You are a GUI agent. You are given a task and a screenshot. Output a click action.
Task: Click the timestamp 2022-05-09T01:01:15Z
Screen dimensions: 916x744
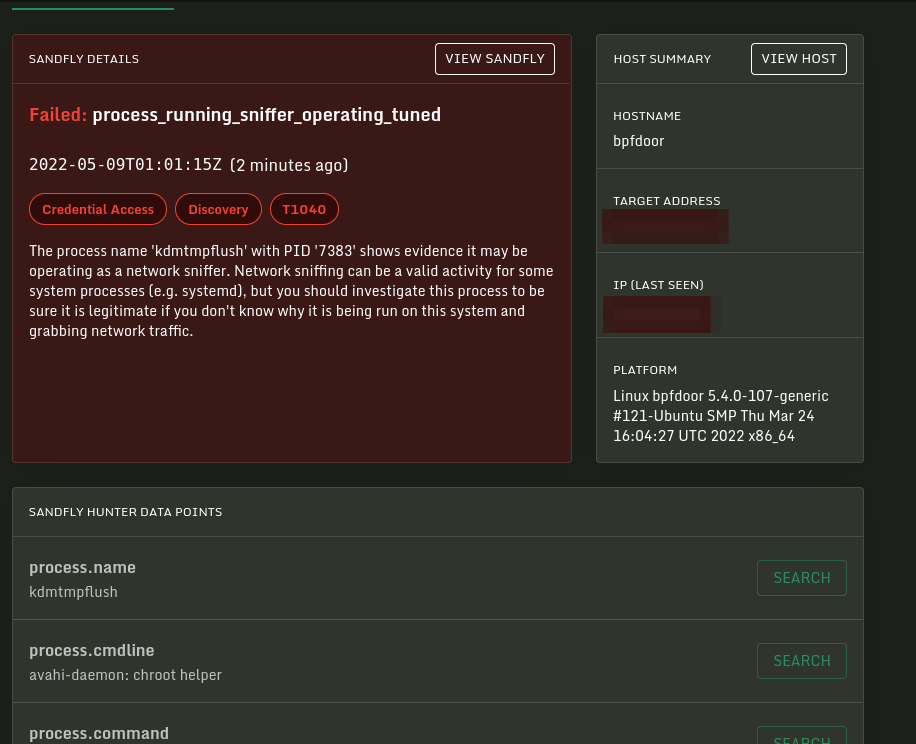click(x=126, y=165)
